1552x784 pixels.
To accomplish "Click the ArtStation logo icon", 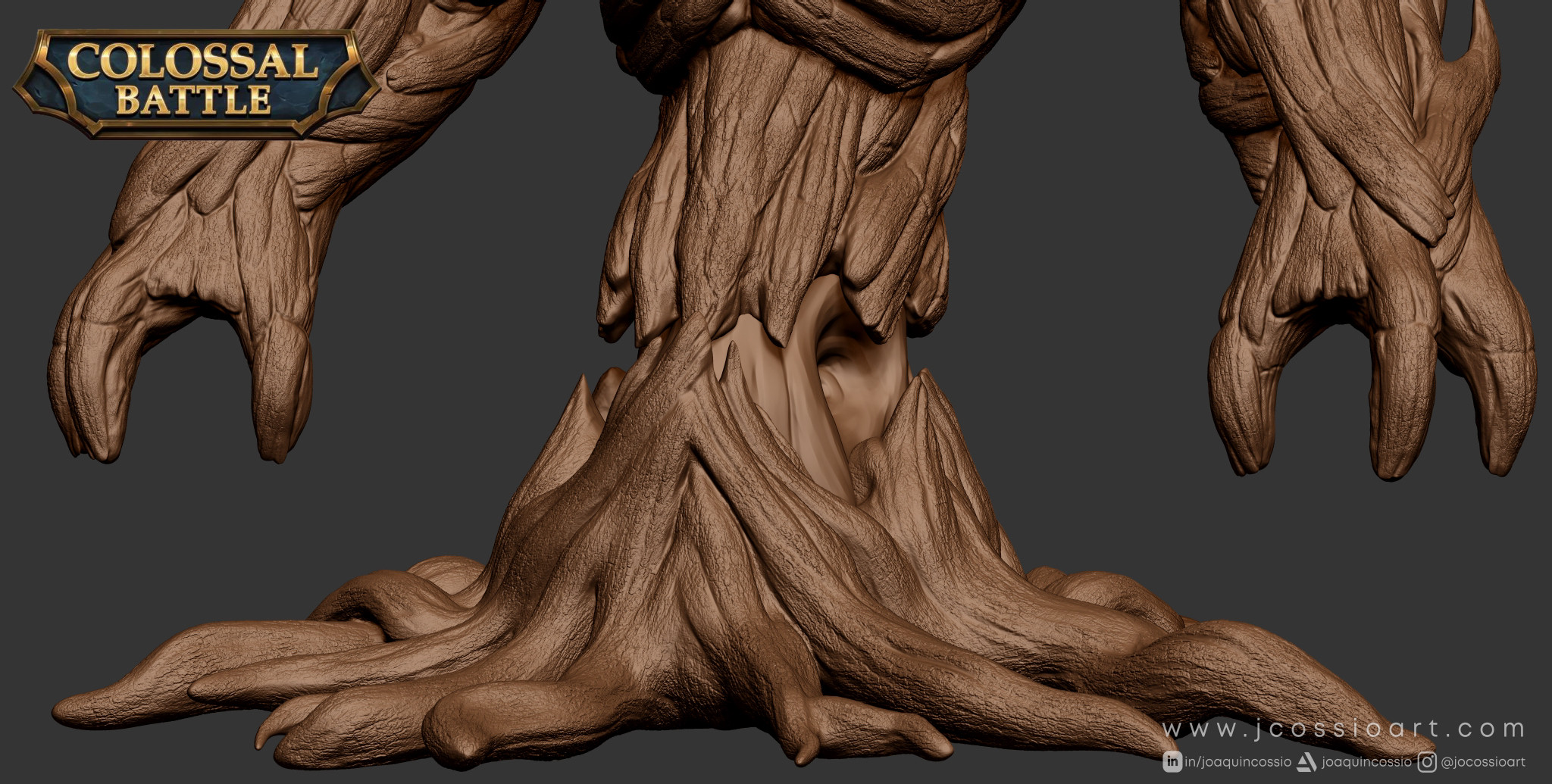I will pyautogui.click(x=1306, y=762).
